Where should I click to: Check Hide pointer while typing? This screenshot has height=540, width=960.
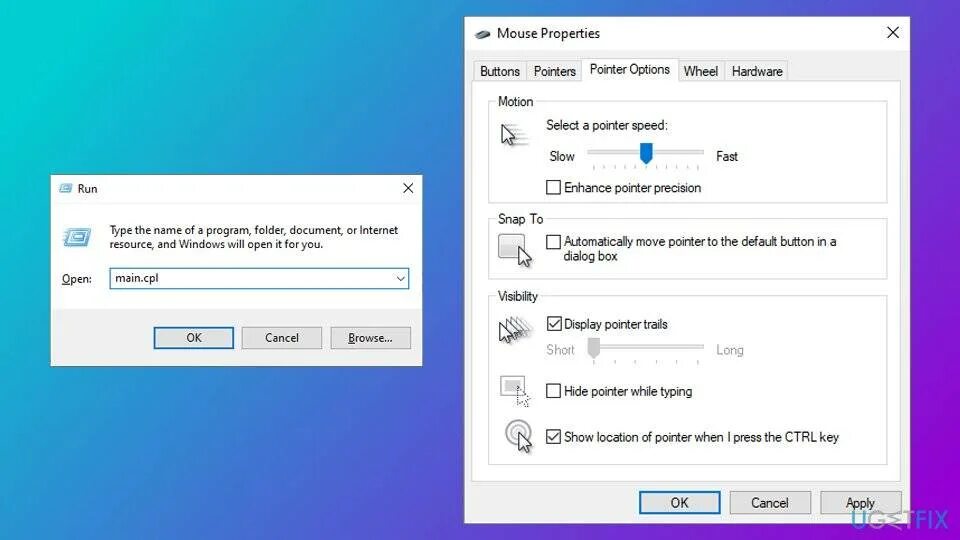pyautogui.click(x=553, y=391)
